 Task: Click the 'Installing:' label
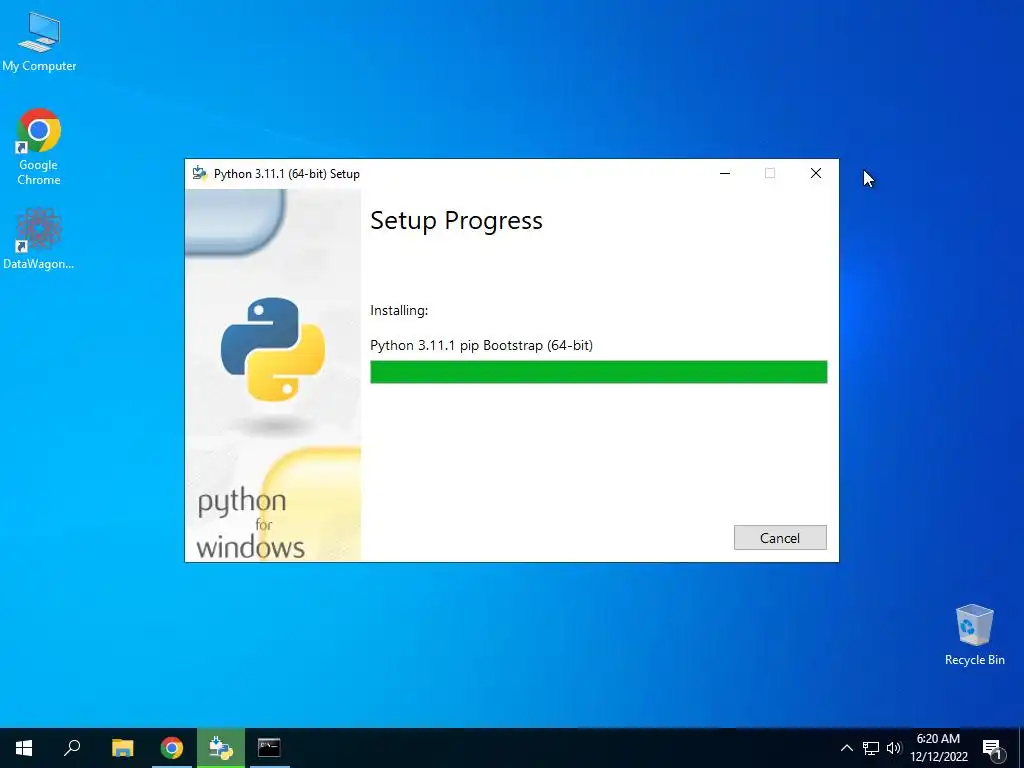coord(399,310)
